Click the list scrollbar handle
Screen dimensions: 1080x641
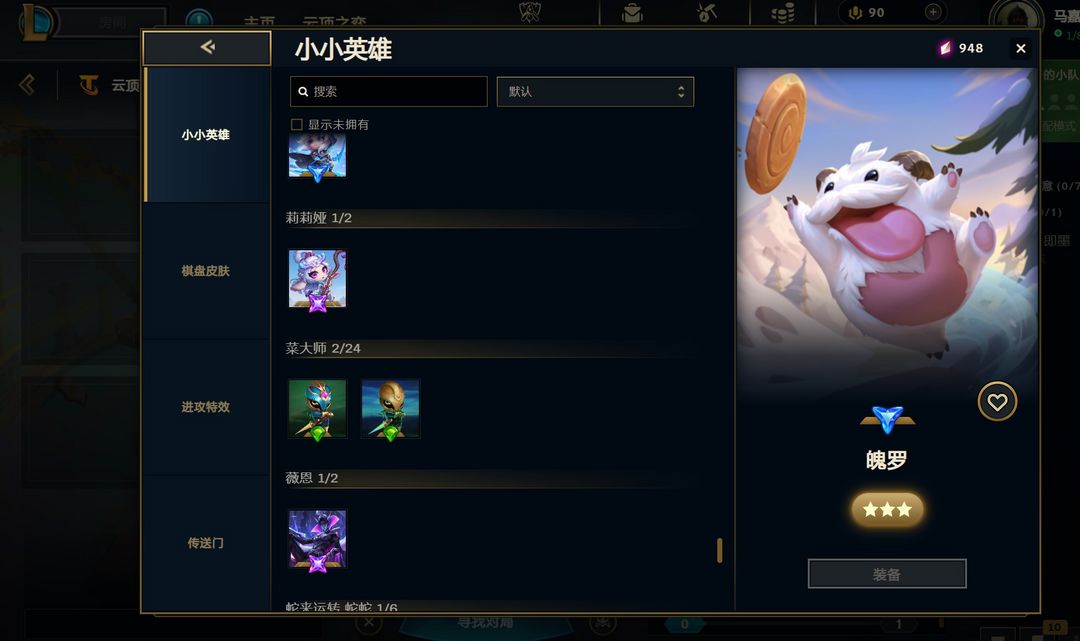pyautogui.click(x=719, y=551)
